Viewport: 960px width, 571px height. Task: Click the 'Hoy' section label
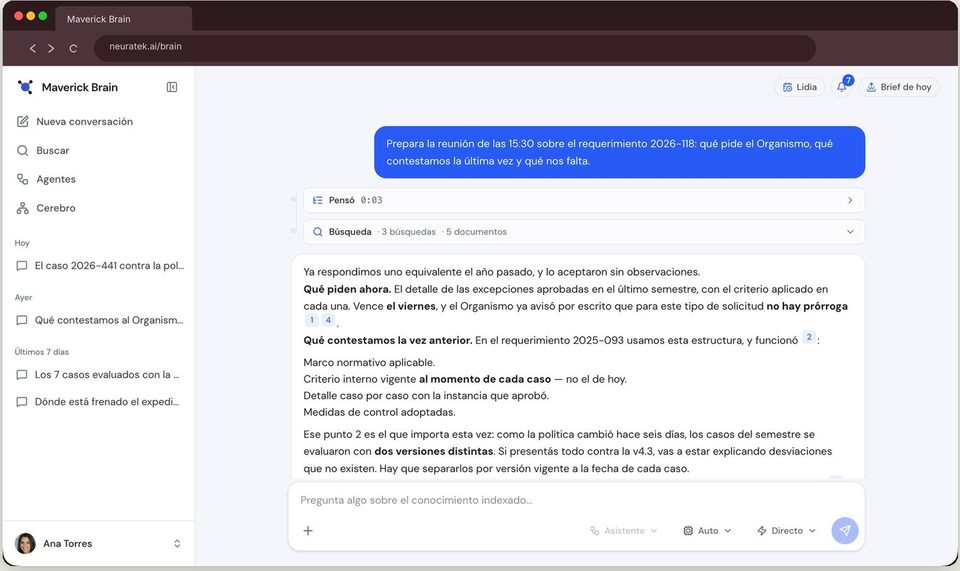coord(22,243)
